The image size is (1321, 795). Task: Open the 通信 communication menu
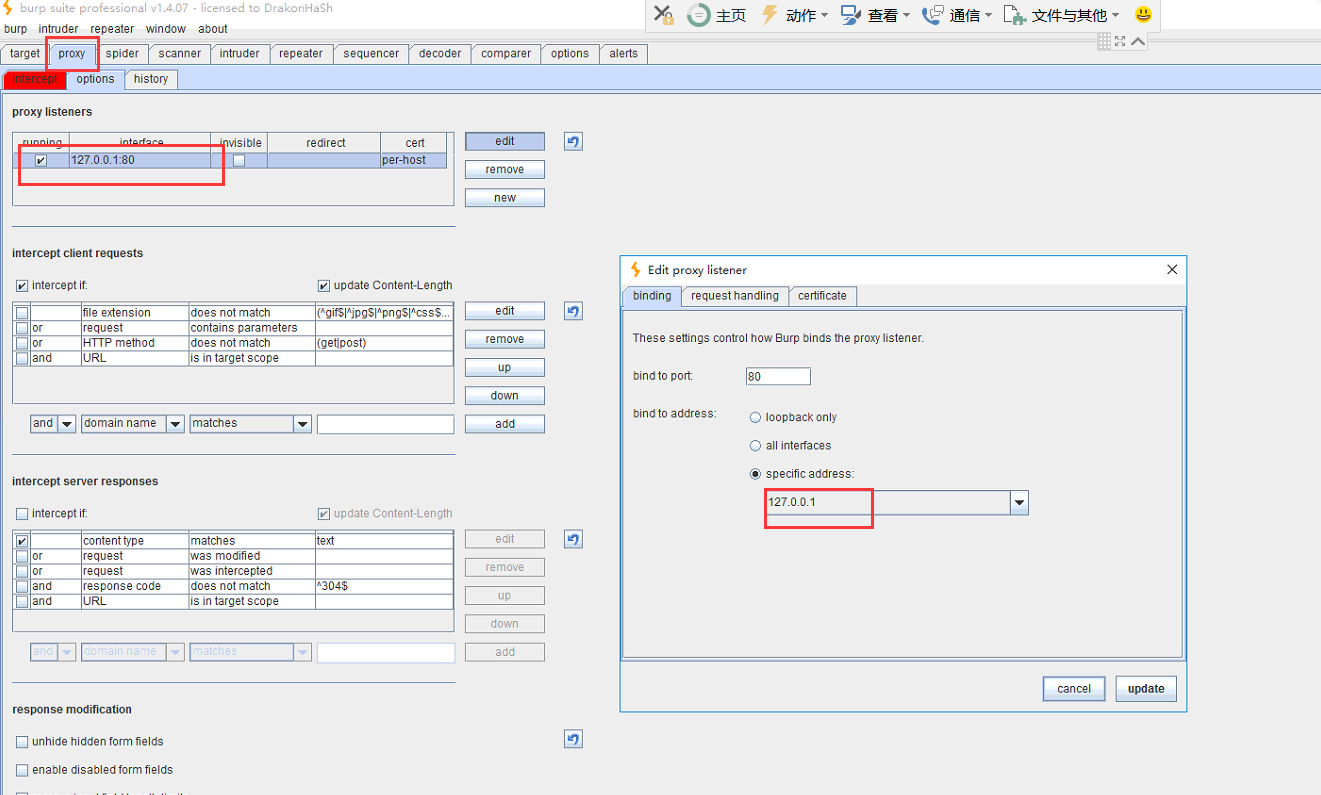(957, 15)
